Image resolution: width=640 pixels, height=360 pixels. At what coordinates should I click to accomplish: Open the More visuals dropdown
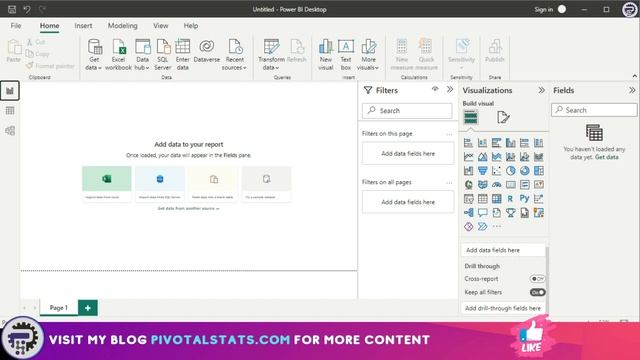368,55
